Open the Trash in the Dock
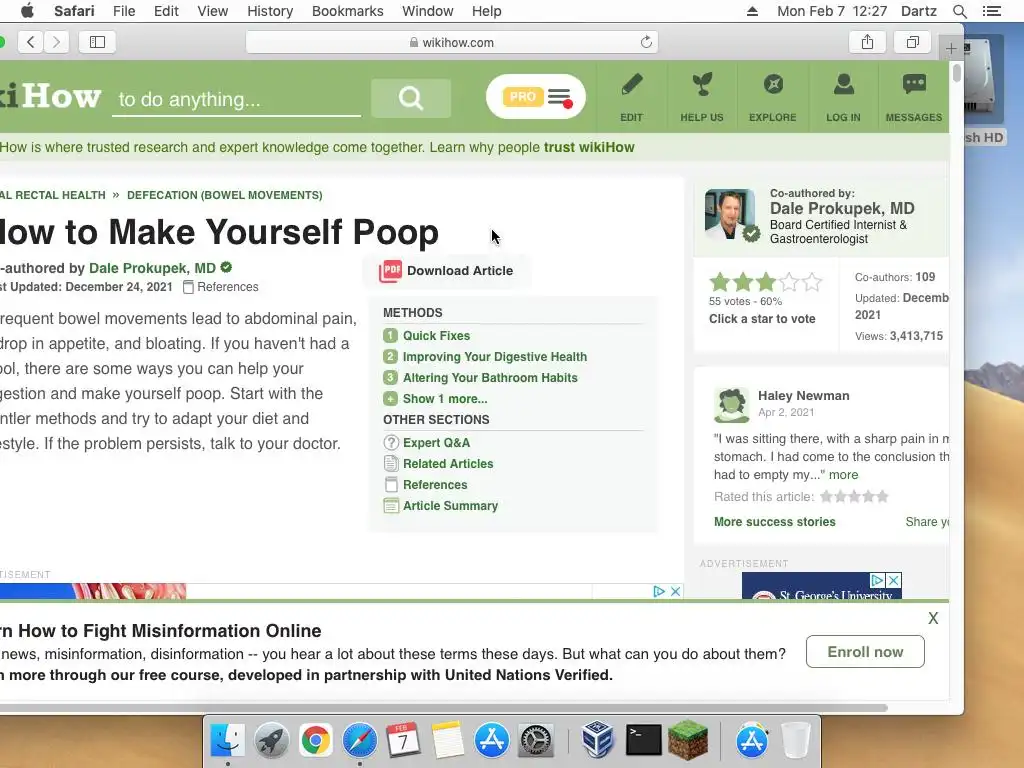The height and width of the screenshot is (768, 1024). [x=795, y=740]
